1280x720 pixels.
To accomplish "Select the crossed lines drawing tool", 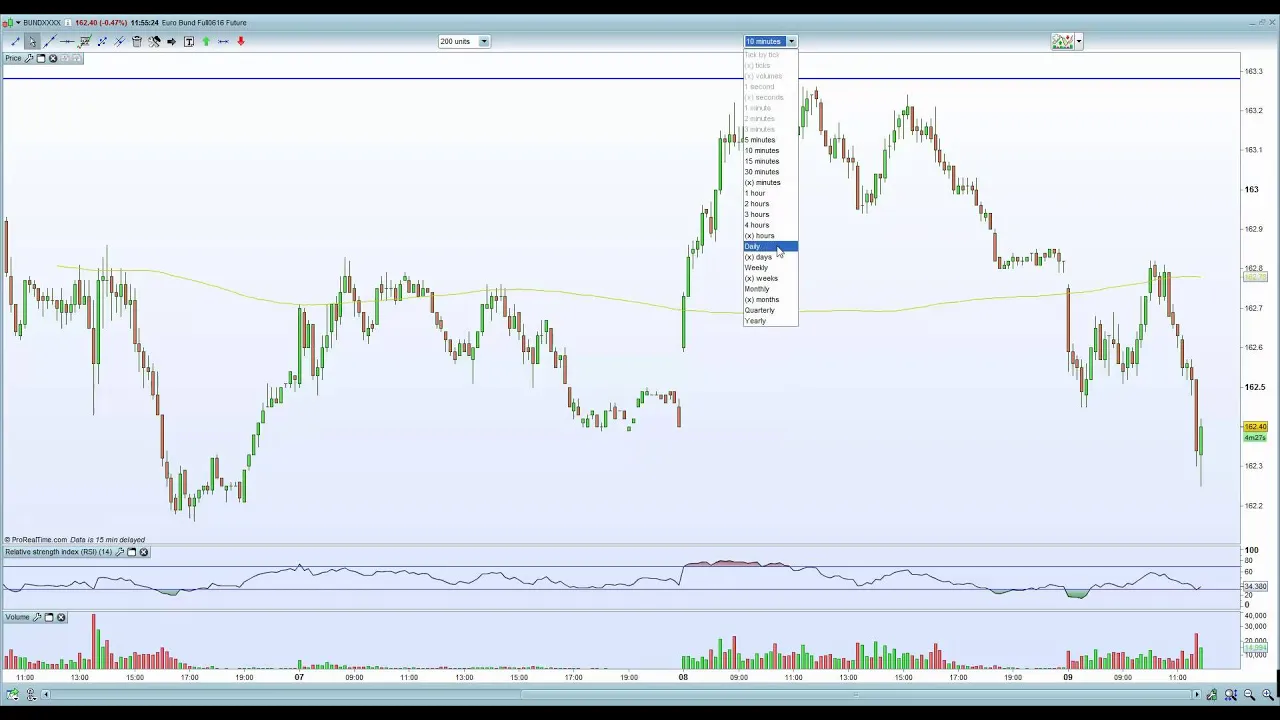I will click(x=119, y=41).
